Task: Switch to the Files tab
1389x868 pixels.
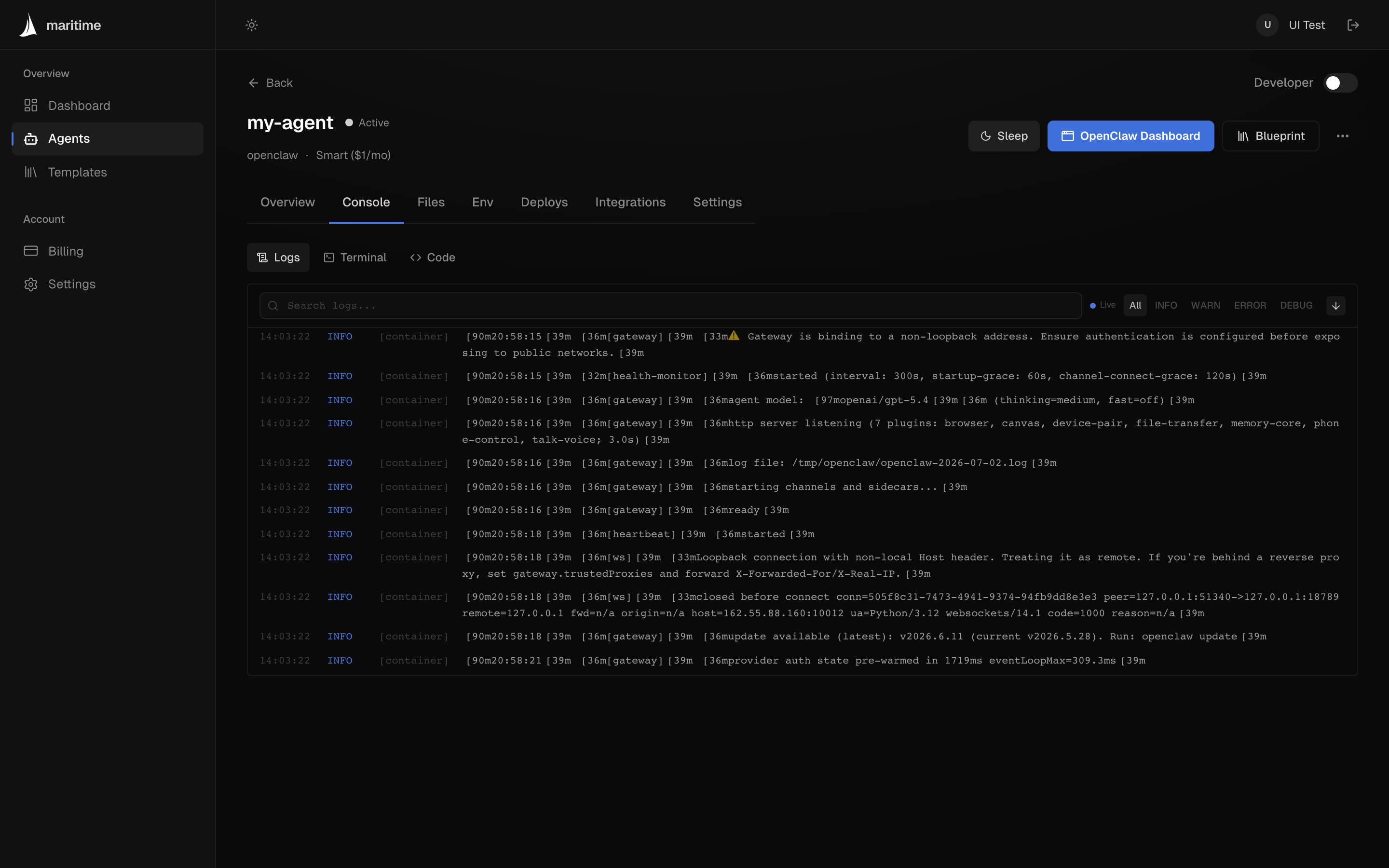Action: [431, 202]
